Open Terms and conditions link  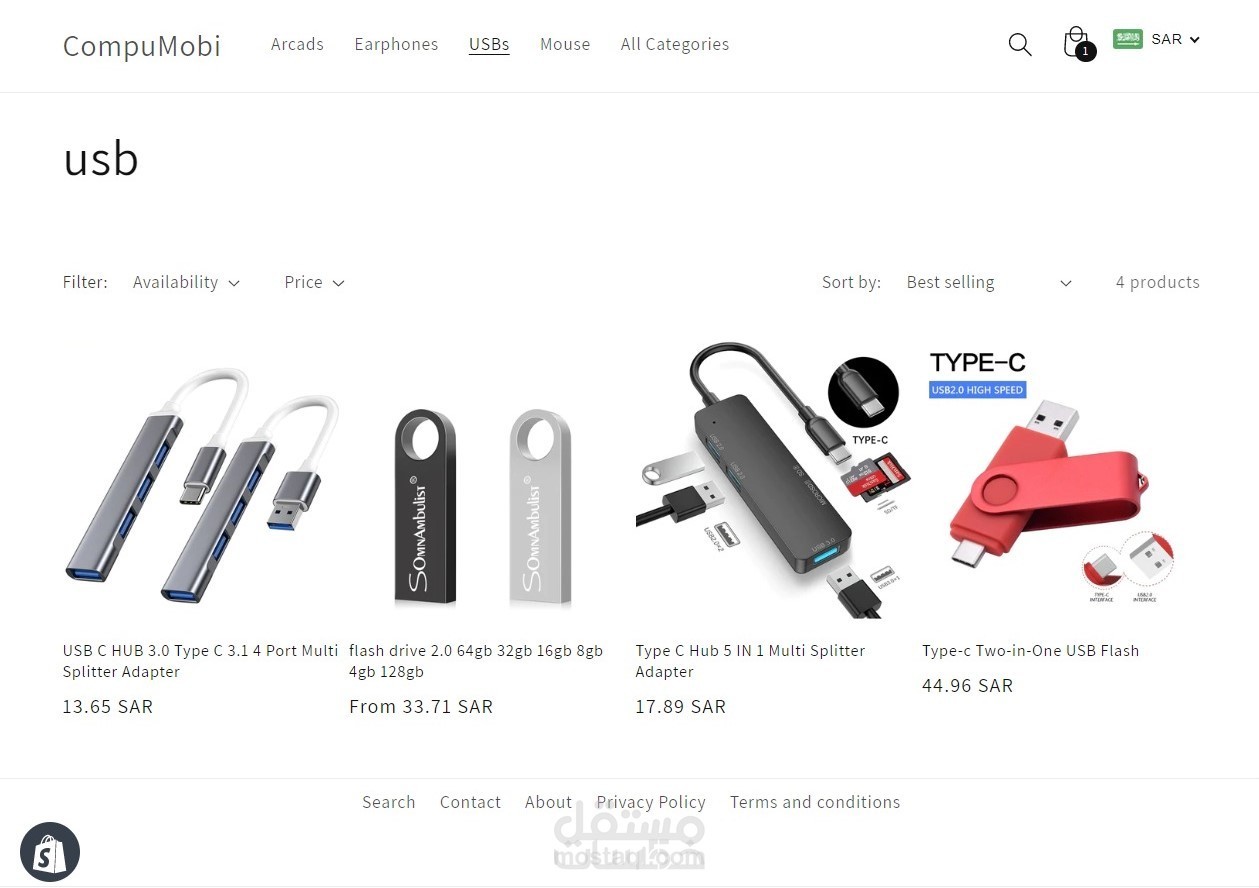(815, 802)
